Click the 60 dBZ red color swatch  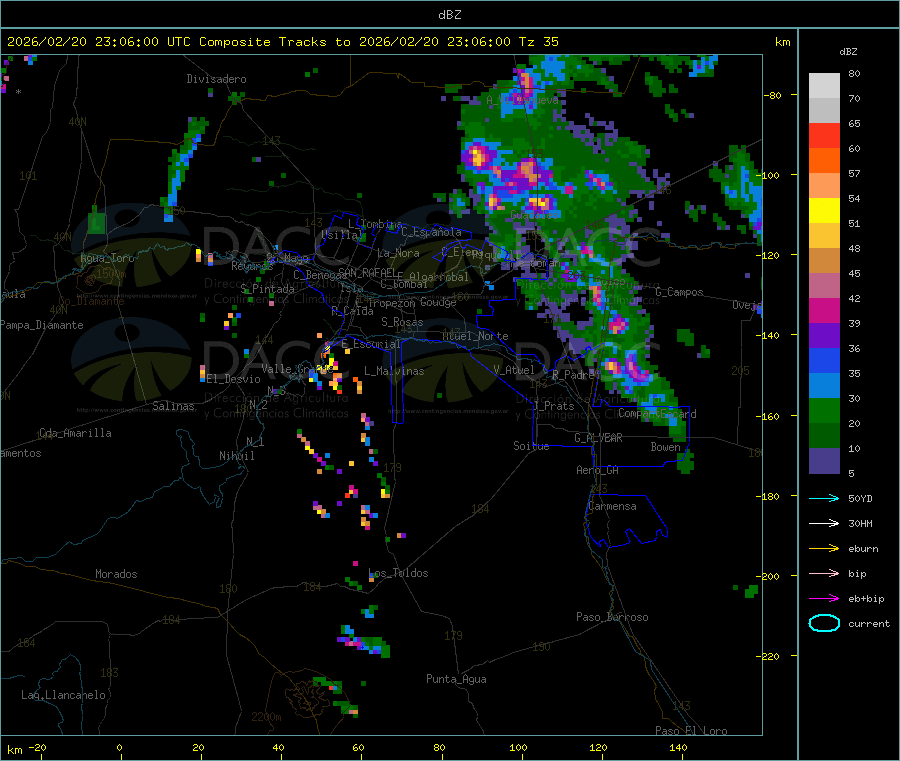click(x=824, y=135)
